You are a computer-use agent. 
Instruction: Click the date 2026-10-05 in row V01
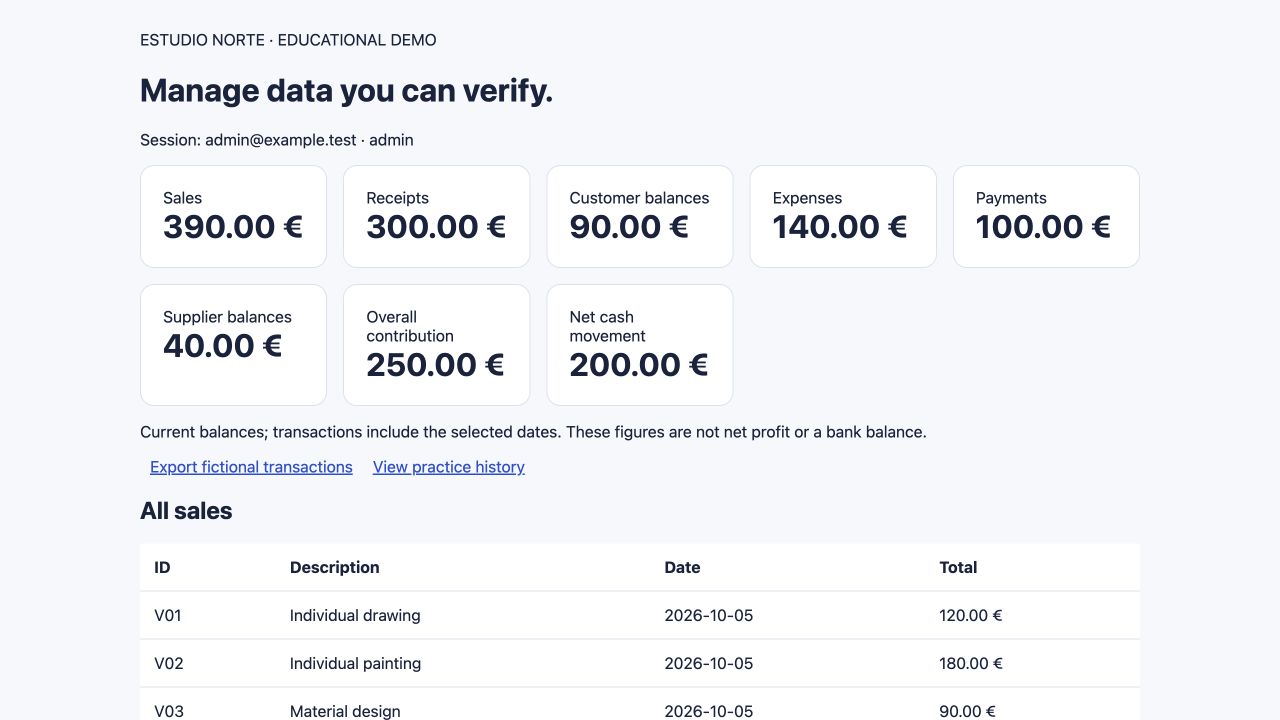(x=709, y=615)
